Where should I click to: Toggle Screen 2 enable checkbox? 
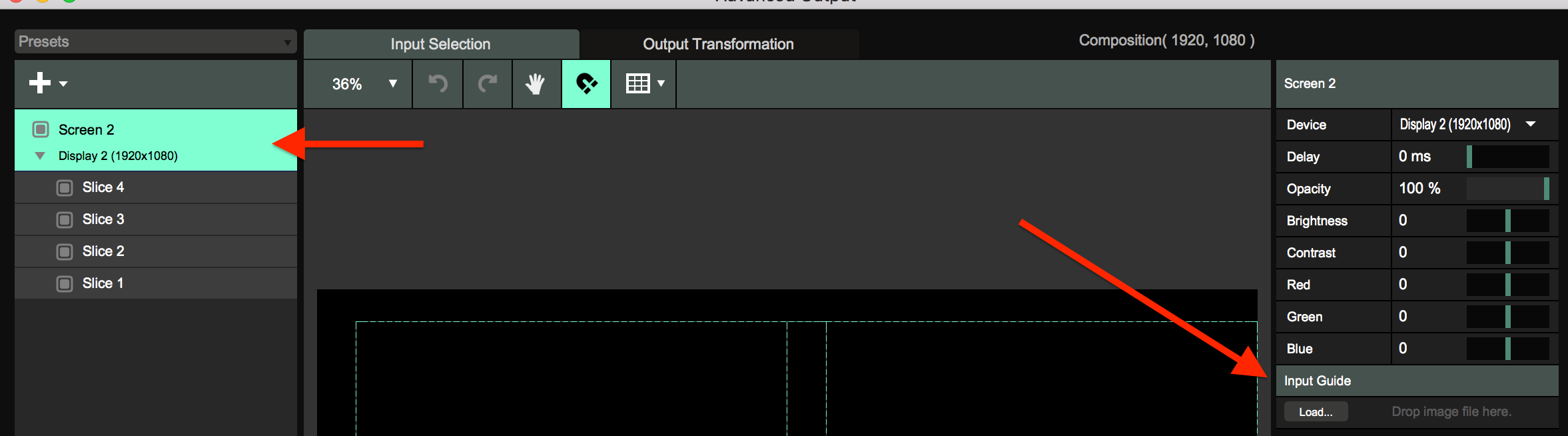click(x=41, y=129)
